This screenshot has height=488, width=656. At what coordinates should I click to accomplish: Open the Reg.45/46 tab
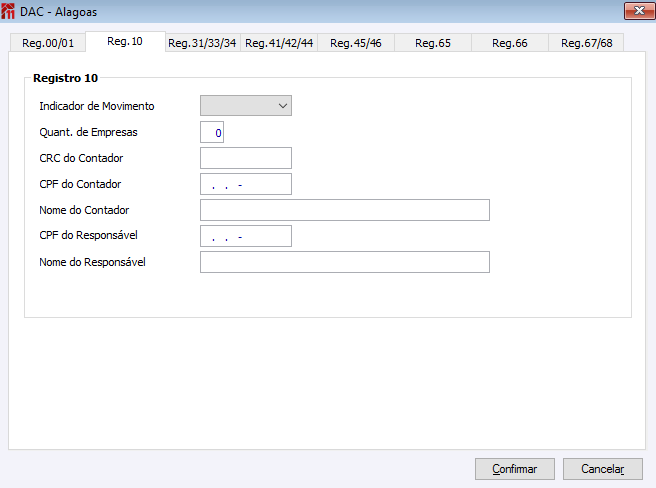click(356, 43)
